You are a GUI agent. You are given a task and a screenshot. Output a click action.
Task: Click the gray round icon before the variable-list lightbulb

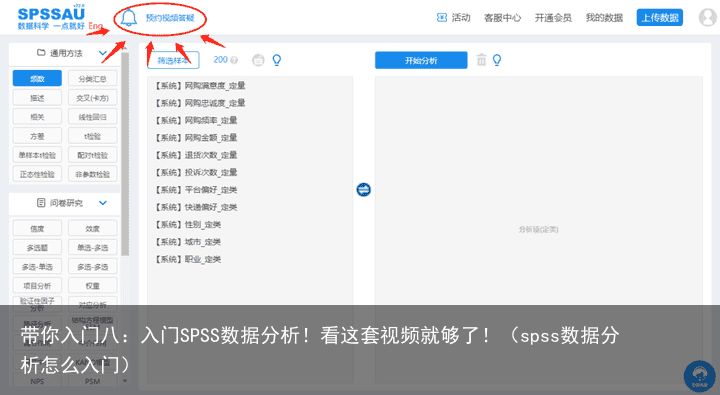click(258, 60)
